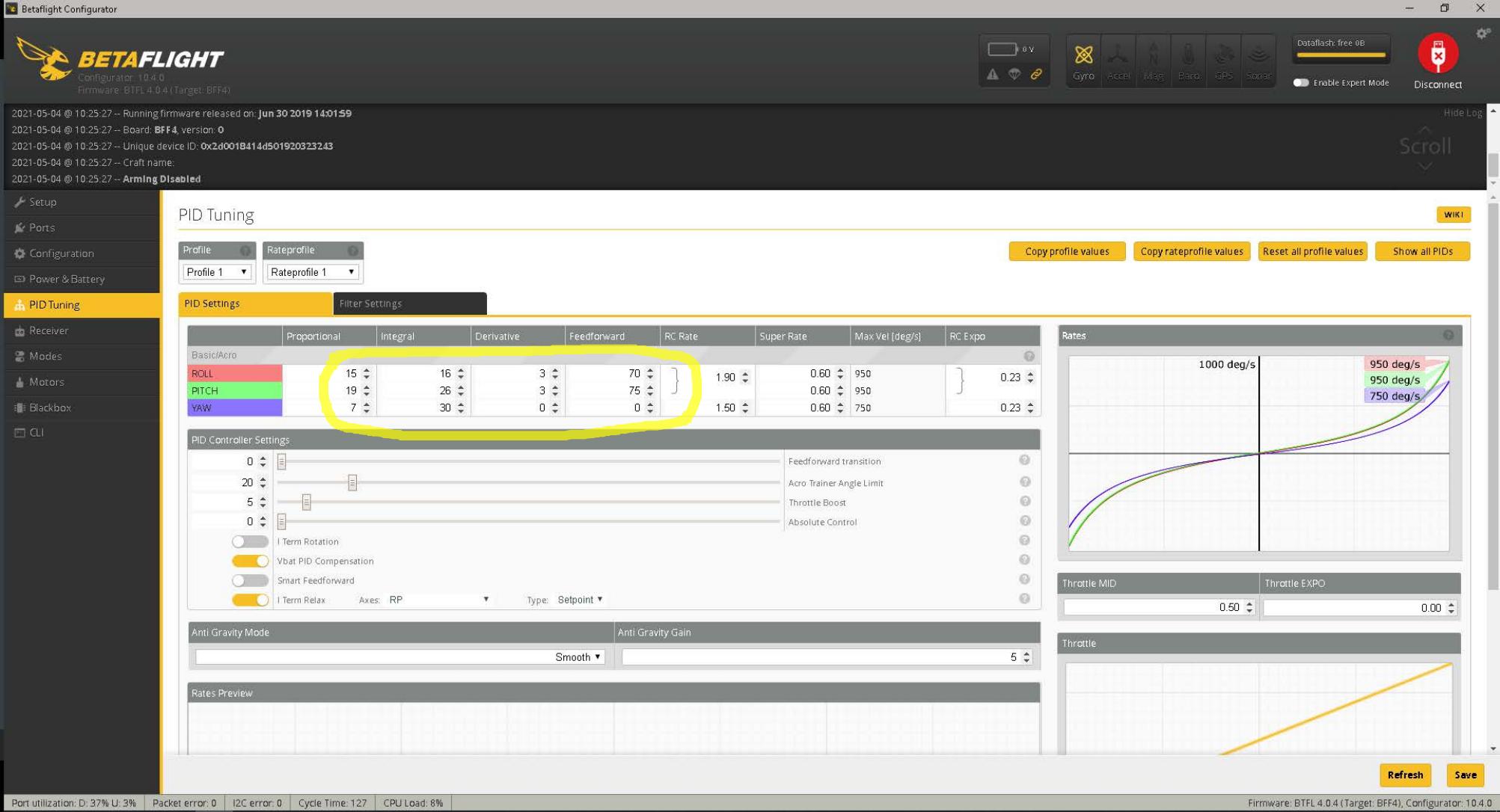Open help for Smart Feedforward
This screenshot has height=812, width=1500.
tap(1024, 579)
